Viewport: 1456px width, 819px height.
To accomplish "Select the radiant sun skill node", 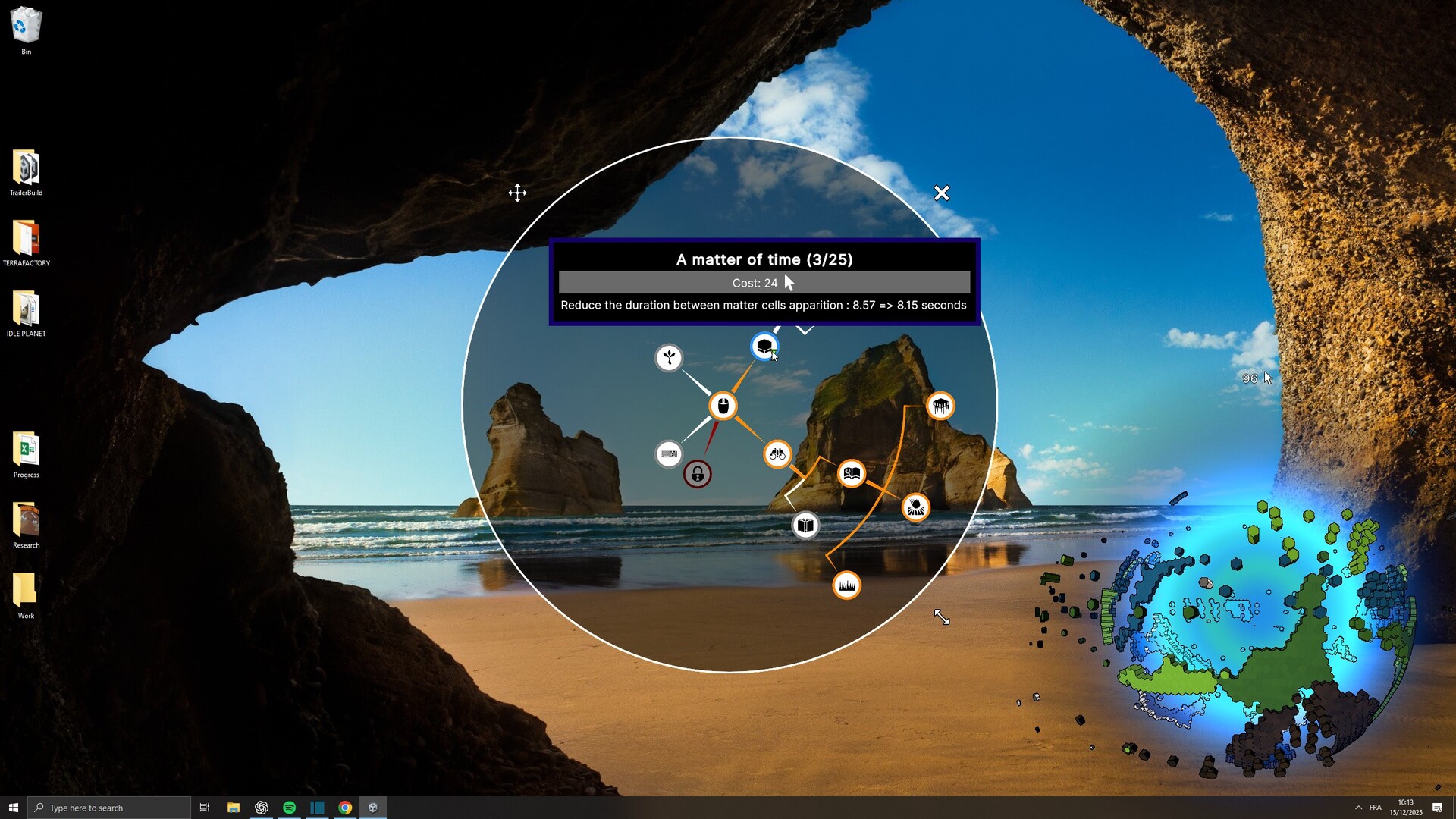I will pyautogui.click(x=916, y=507).
